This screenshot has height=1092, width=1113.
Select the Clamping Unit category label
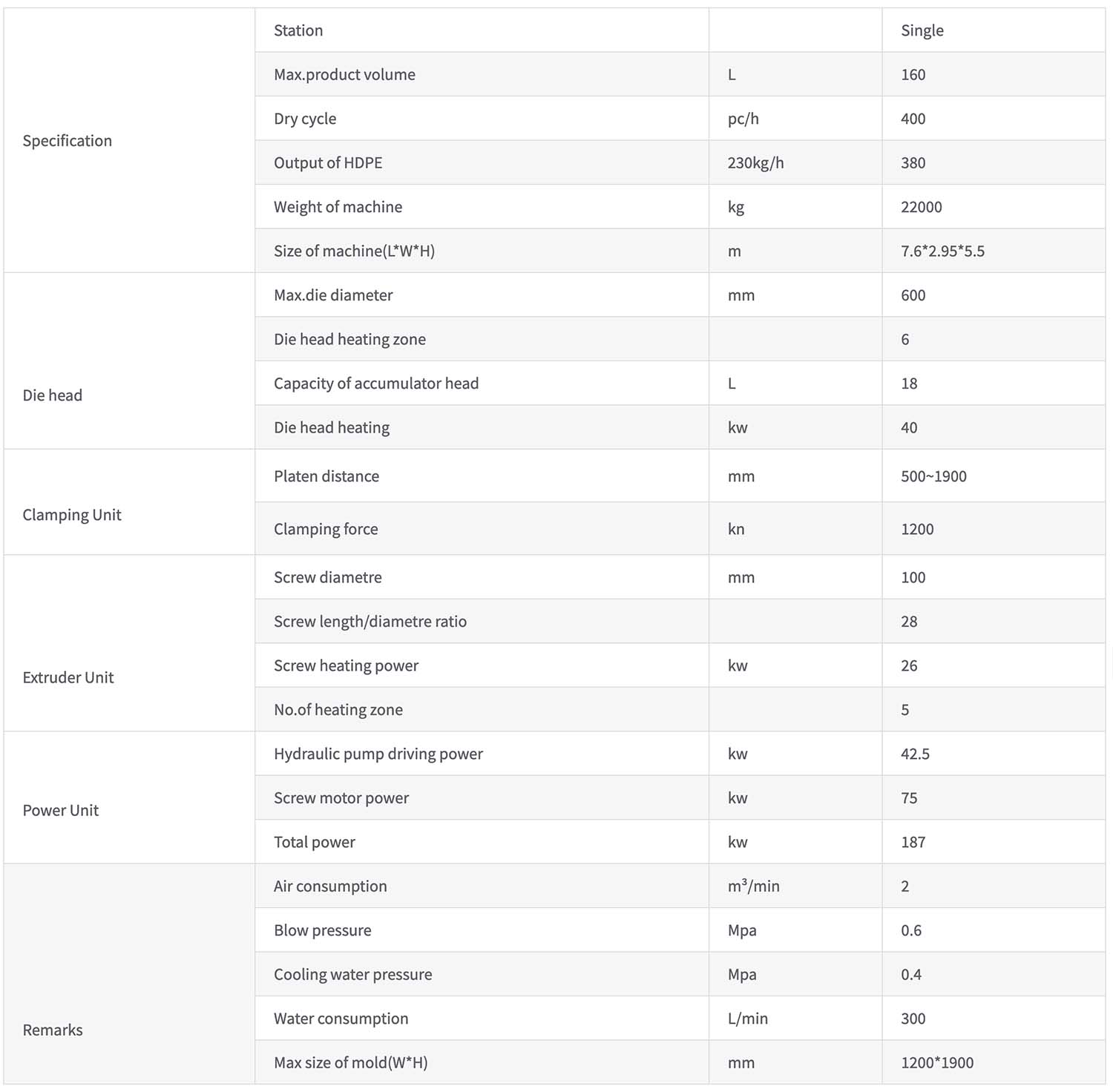[72, 515]
